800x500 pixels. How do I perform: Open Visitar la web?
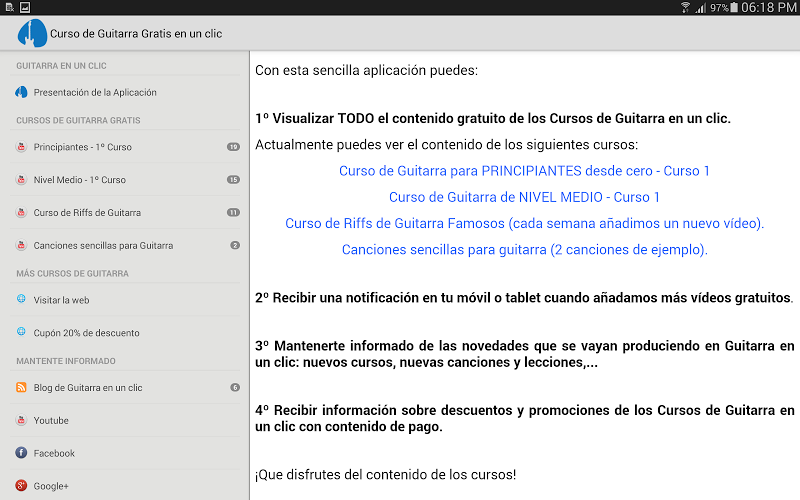[125, 300]
